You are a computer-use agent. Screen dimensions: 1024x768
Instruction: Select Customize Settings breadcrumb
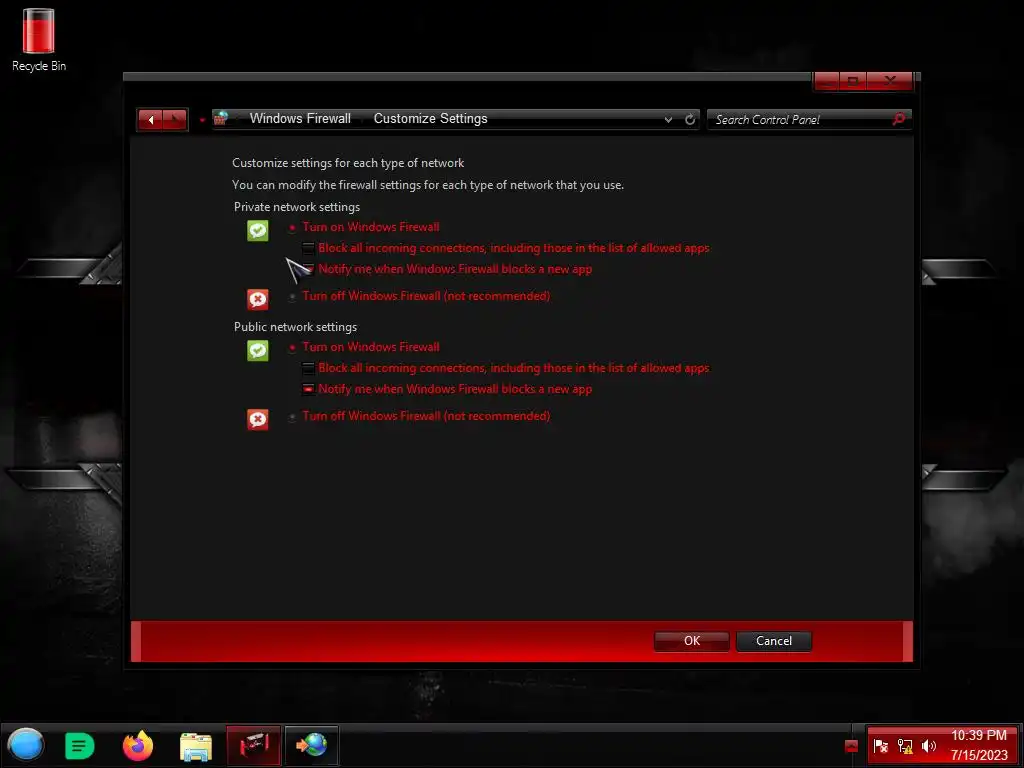point(430,119)
